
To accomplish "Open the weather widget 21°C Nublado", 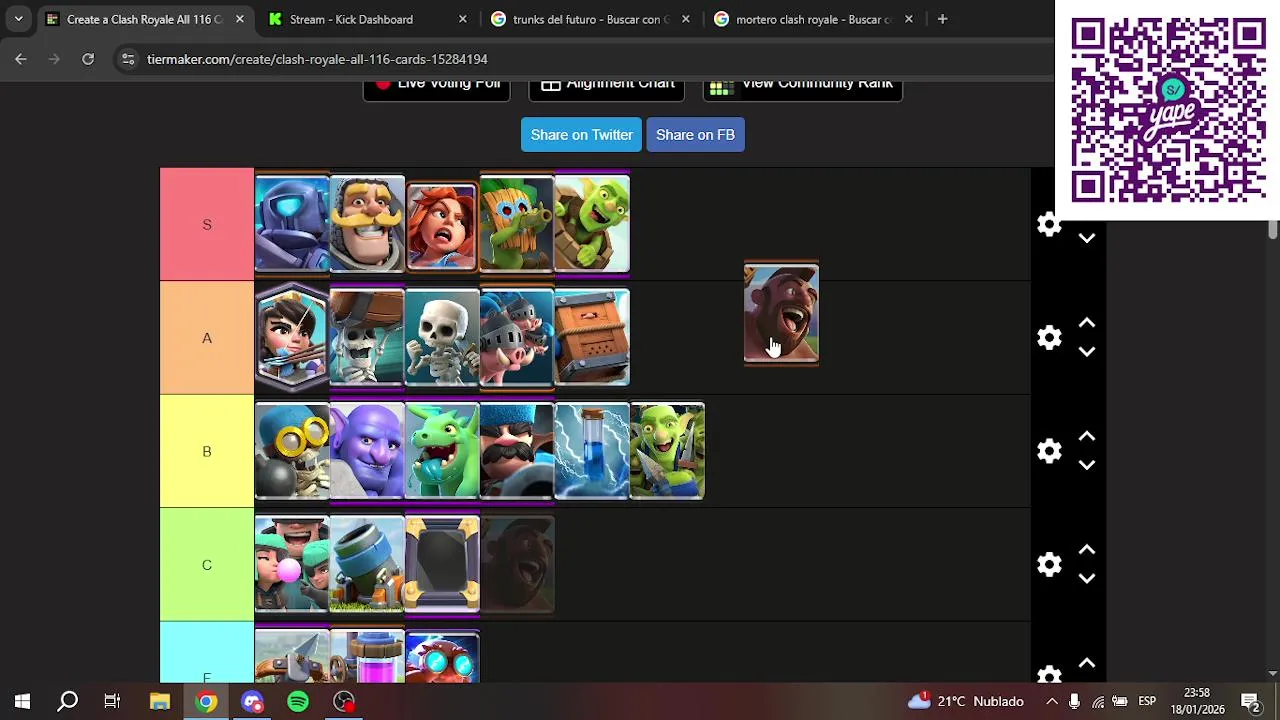I will tap(965, 701).
